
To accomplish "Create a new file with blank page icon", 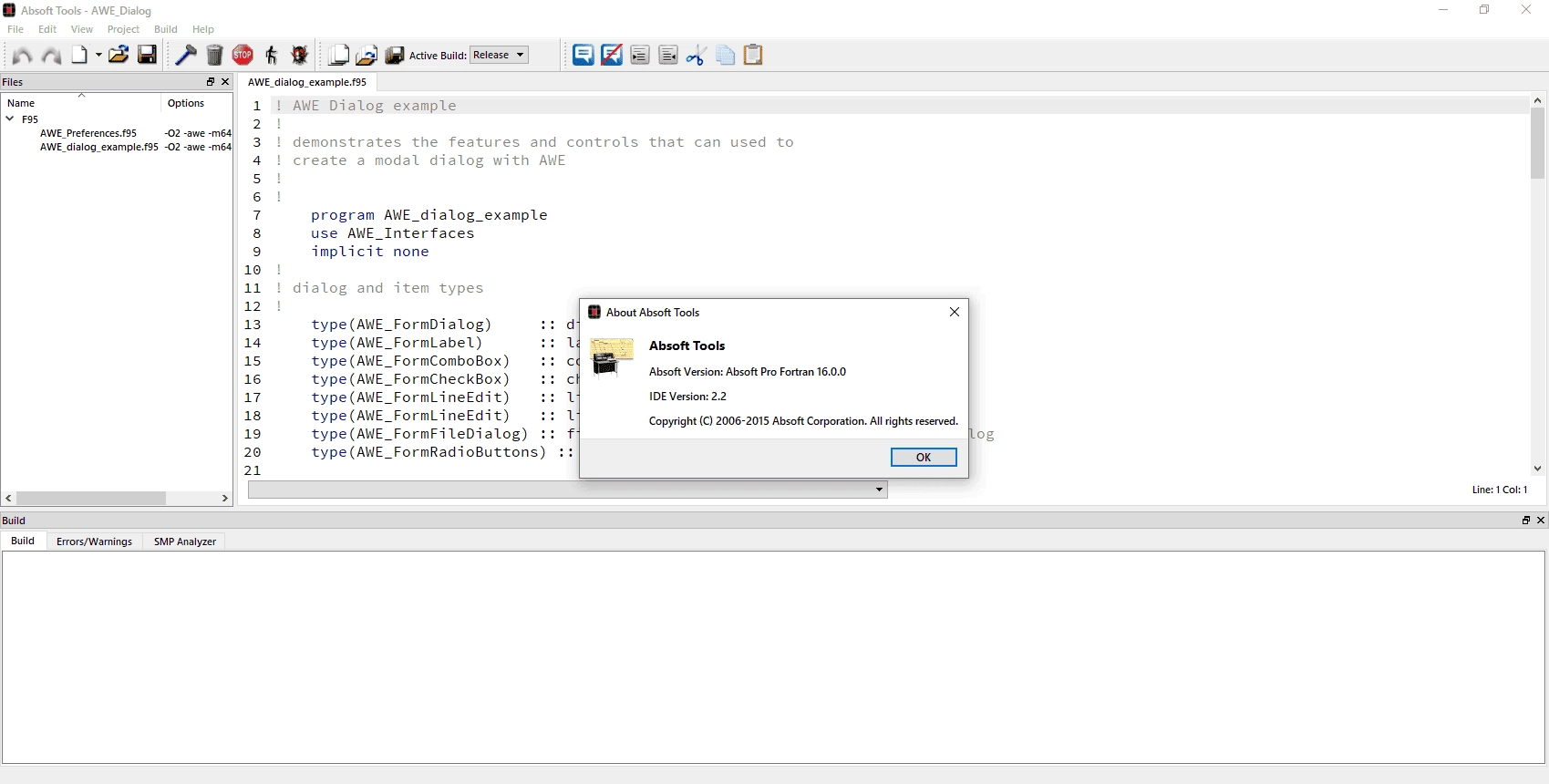I will (80, 55).
